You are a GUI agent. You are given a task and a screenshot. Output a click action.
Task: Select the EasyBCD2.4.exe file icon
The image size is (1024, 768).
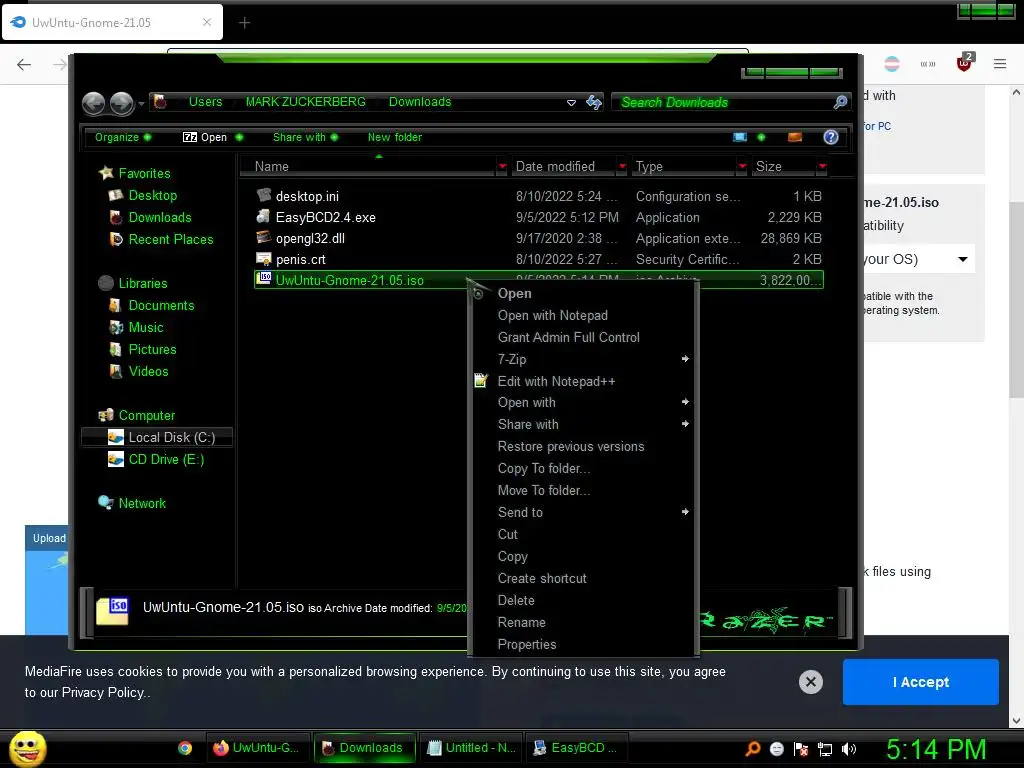[x=264, y=216]
